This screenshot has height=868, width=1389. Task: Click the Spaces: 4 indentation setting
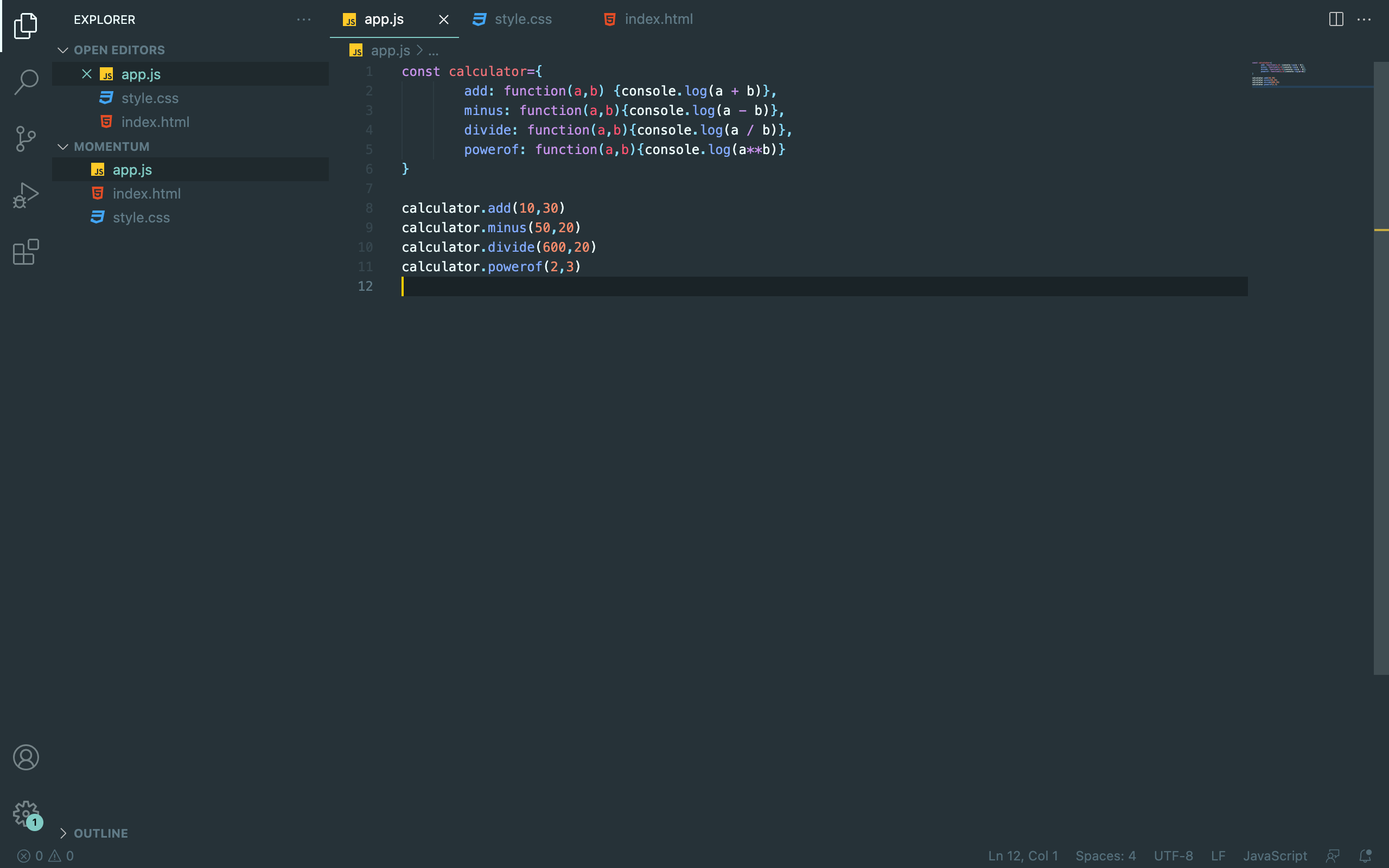[x=1105, y=856]
